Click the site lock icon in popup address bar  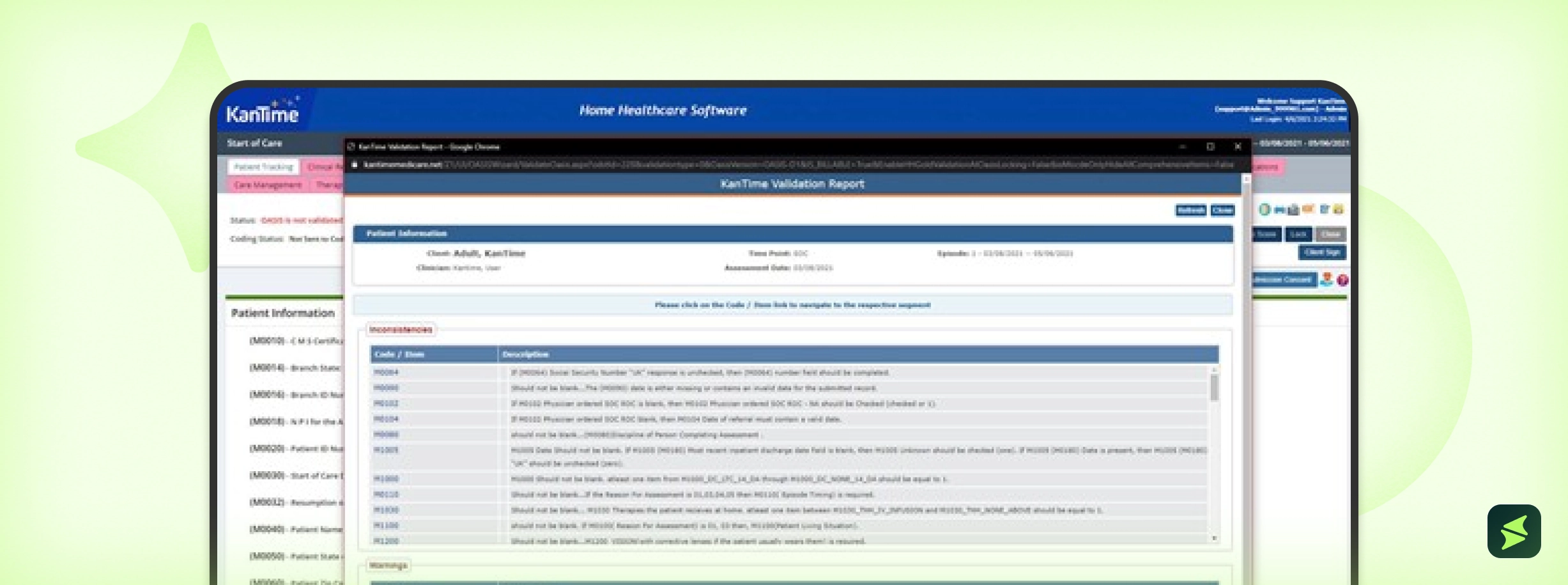(x=355, y=164)
